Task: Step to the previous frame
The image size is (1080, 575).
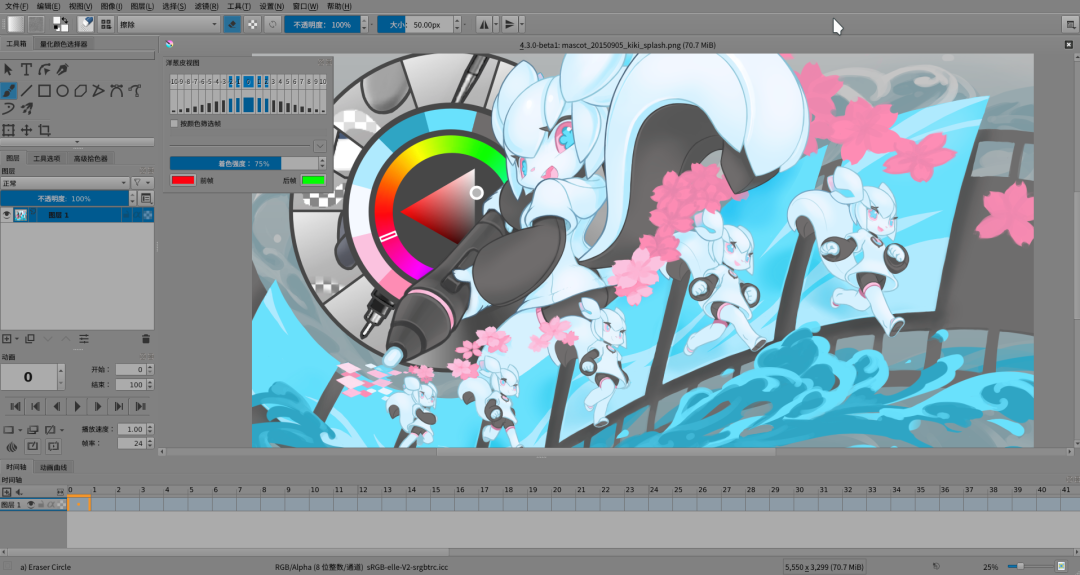Action: pyautogui.click(x=56, y=406)
